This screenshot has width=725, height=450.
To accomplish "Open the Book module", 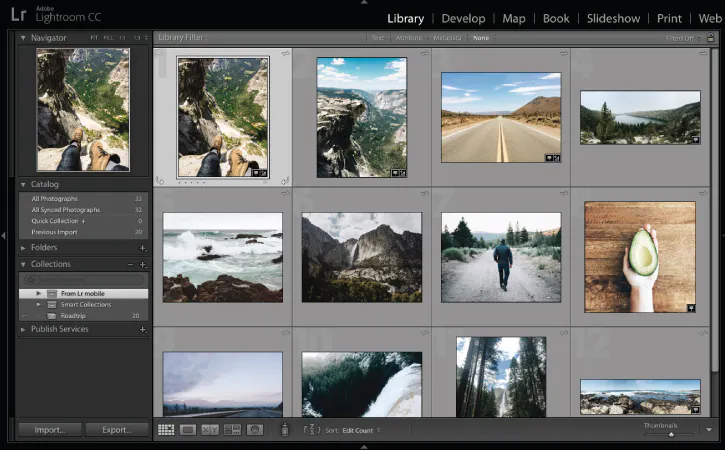I will tap(556, 18).
